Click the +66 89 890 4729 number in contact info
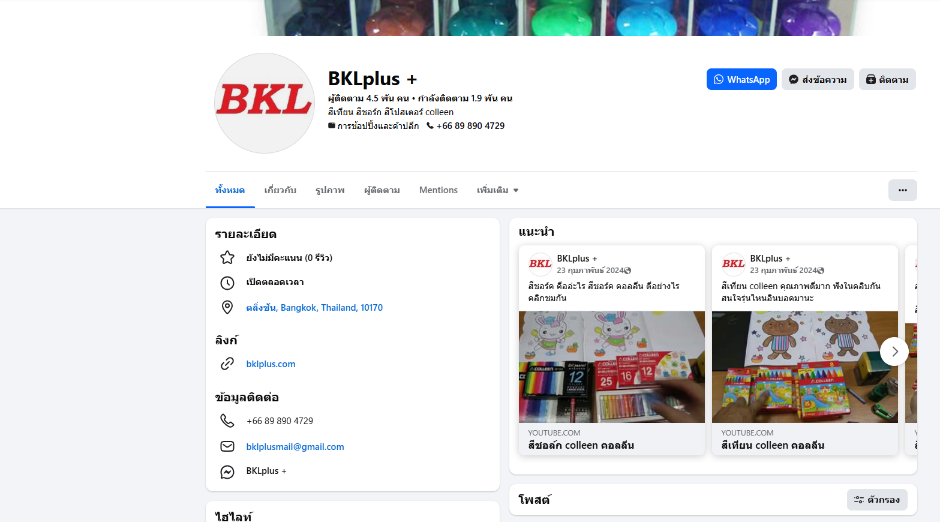 pyautogui.click(x=279, y=421)
